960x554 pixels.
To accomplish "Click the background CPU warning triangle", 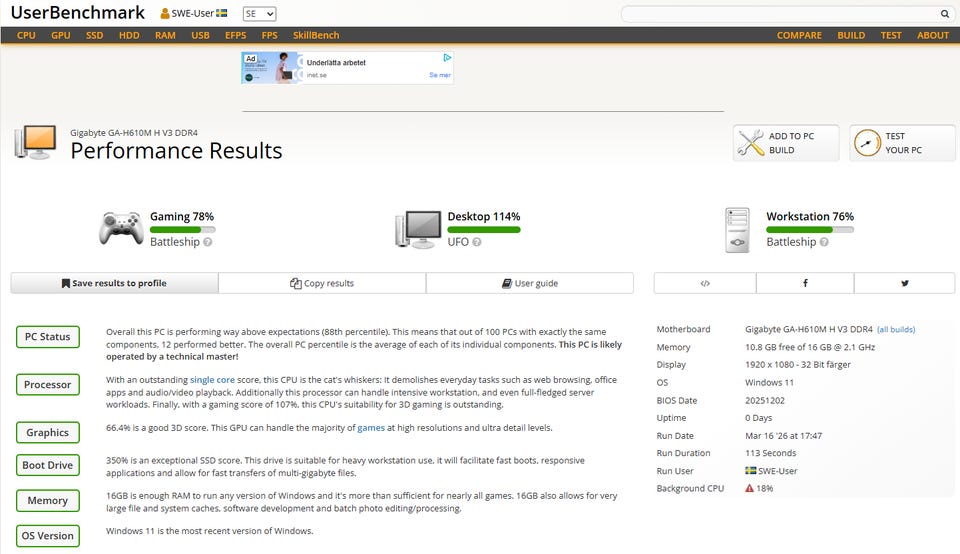I will point(749,488).
